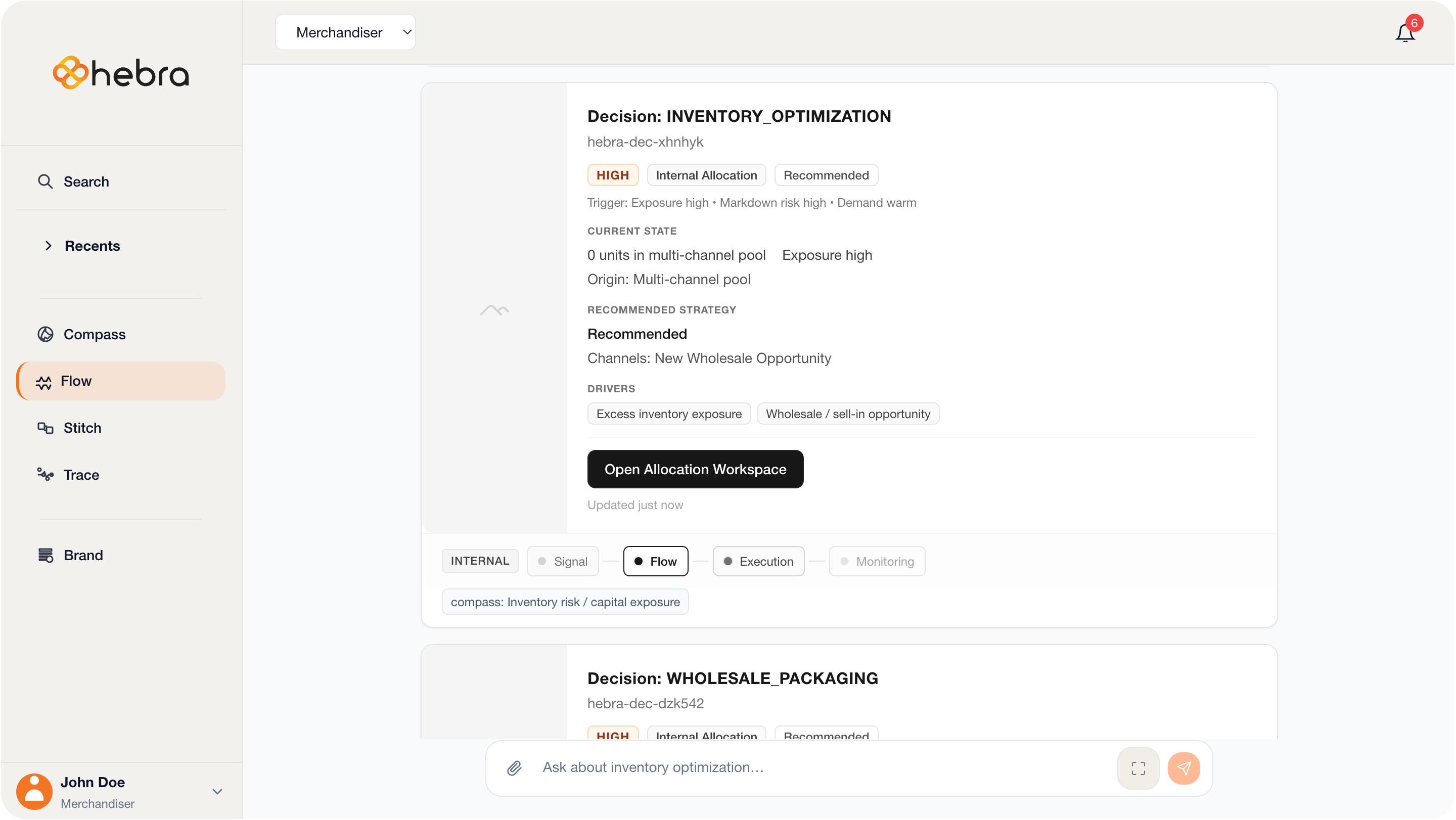Expand the Recents list

coord(92,246)
